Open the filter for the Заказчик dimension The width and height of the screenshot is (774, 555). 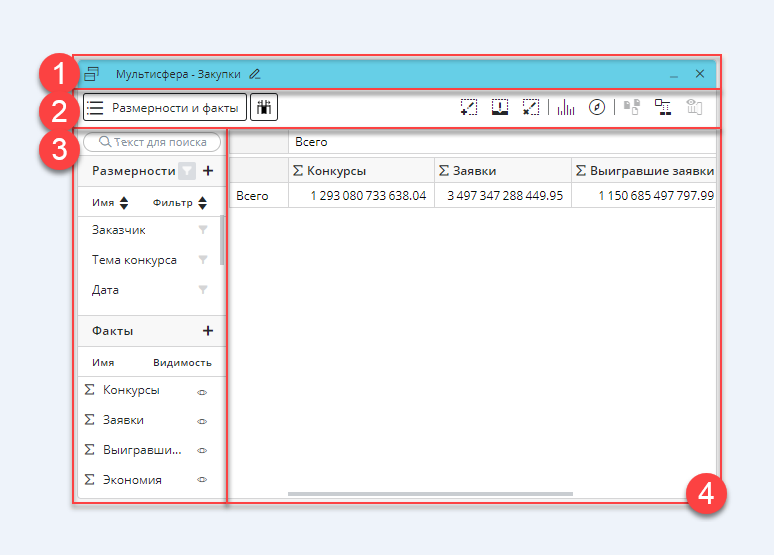pos(203,230)
